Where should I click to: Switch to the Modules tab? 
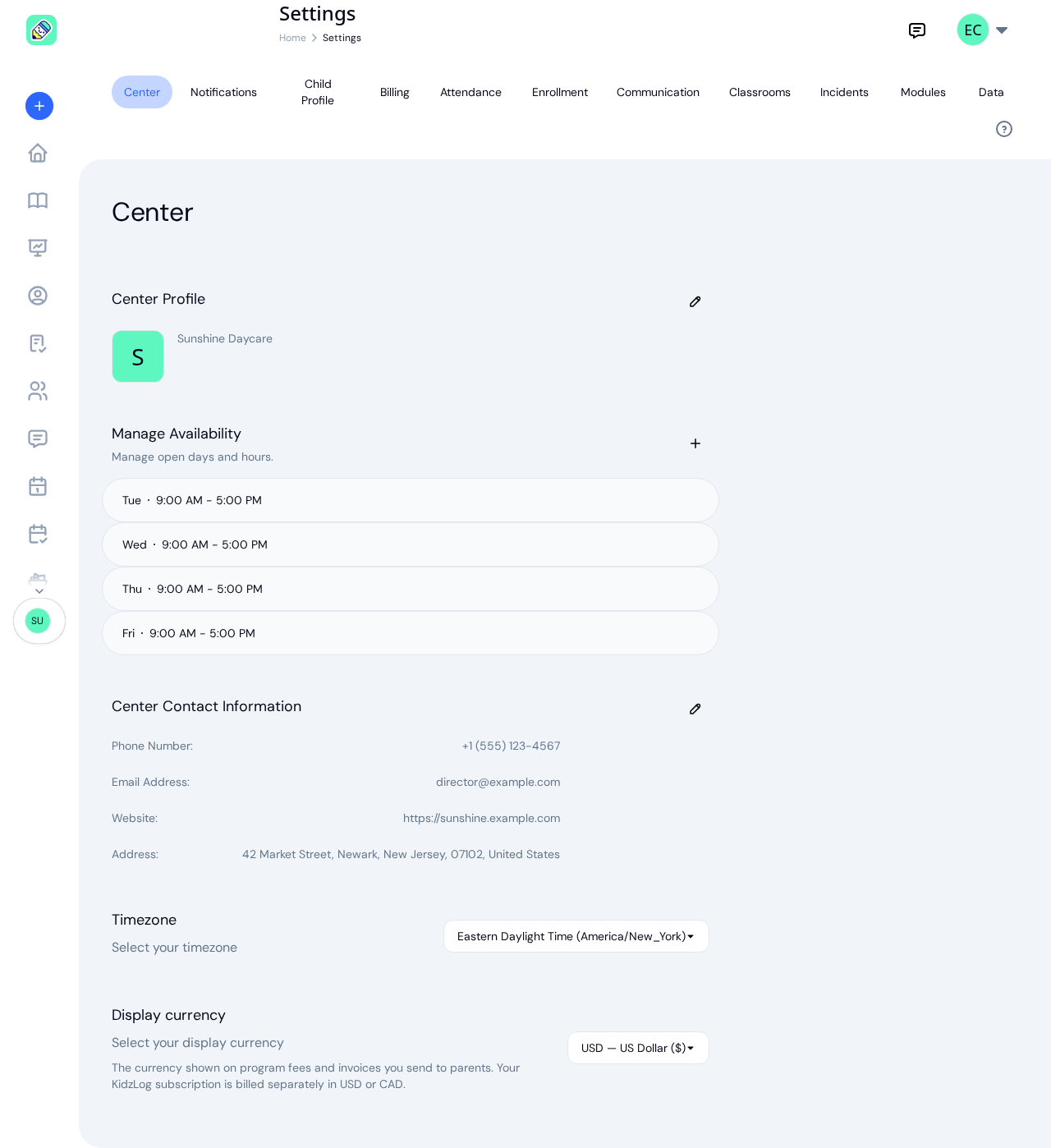[x=923, y=92]
